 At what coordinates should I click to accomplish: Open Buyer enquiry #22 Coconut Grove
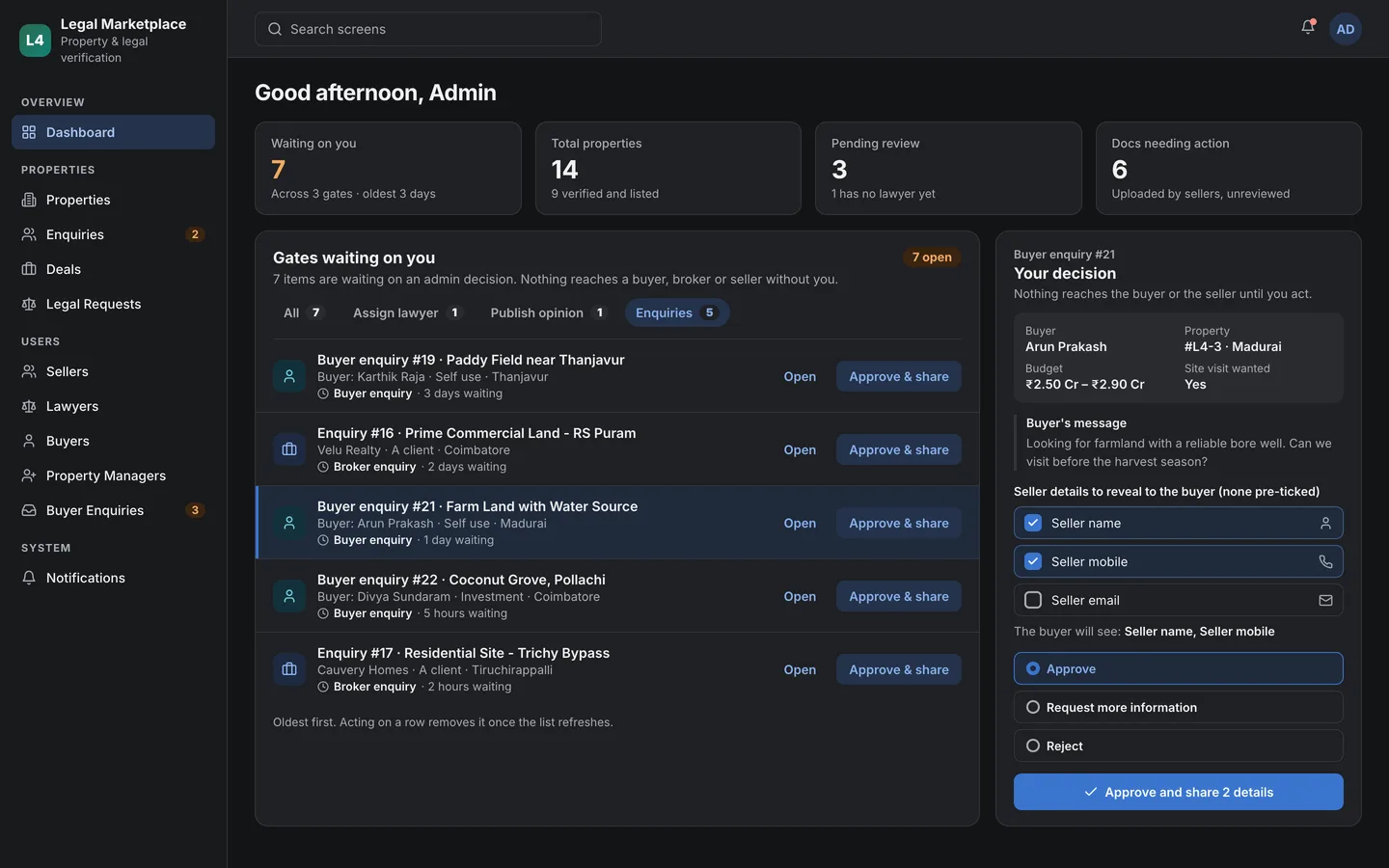pyautogui.click(x=800, y=596)
